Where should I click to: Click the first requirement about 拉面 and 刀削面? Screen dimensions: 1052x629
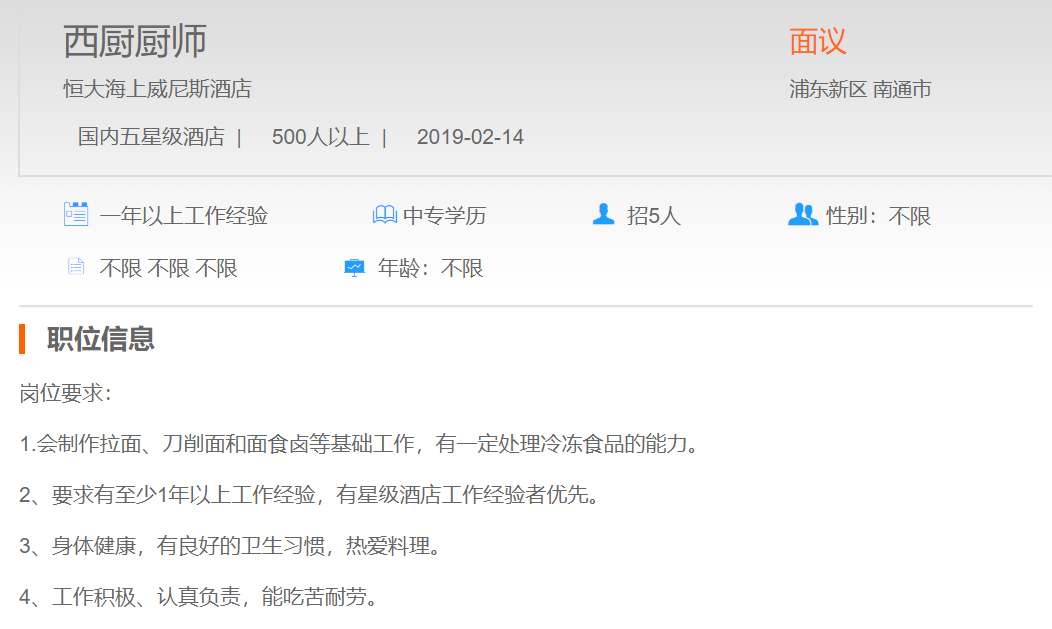point(358,444)
